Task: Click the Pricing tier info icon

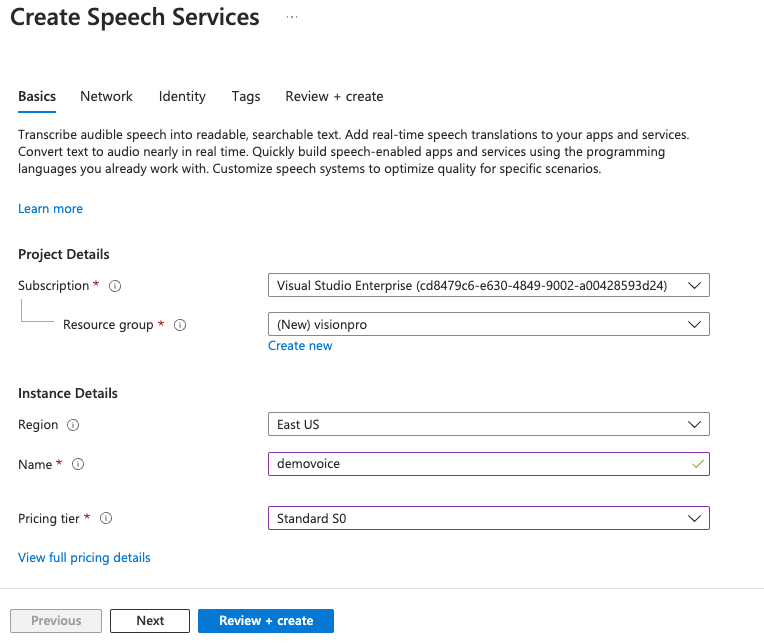Action: click(106, 519)
